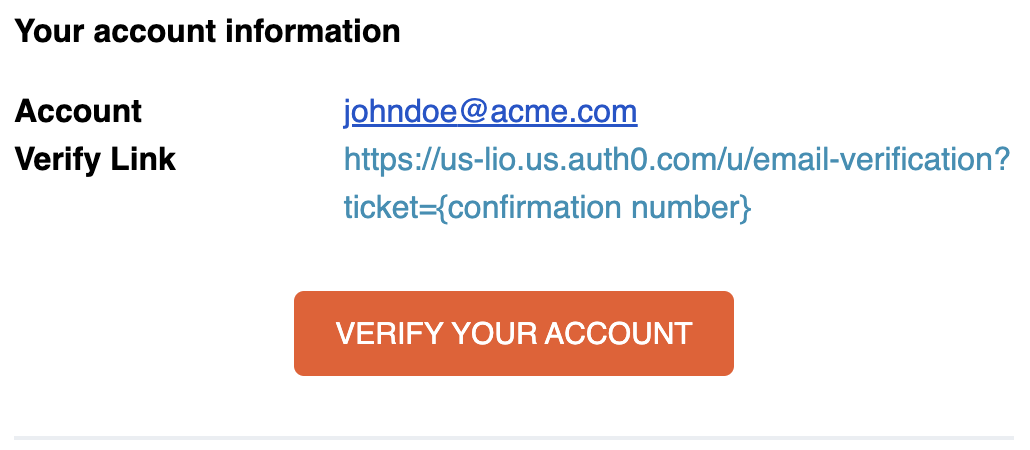This screenshot has width=1030, height=450.
Task: Click 'johndoe' in the account email
Action: [x=400, y=112]
